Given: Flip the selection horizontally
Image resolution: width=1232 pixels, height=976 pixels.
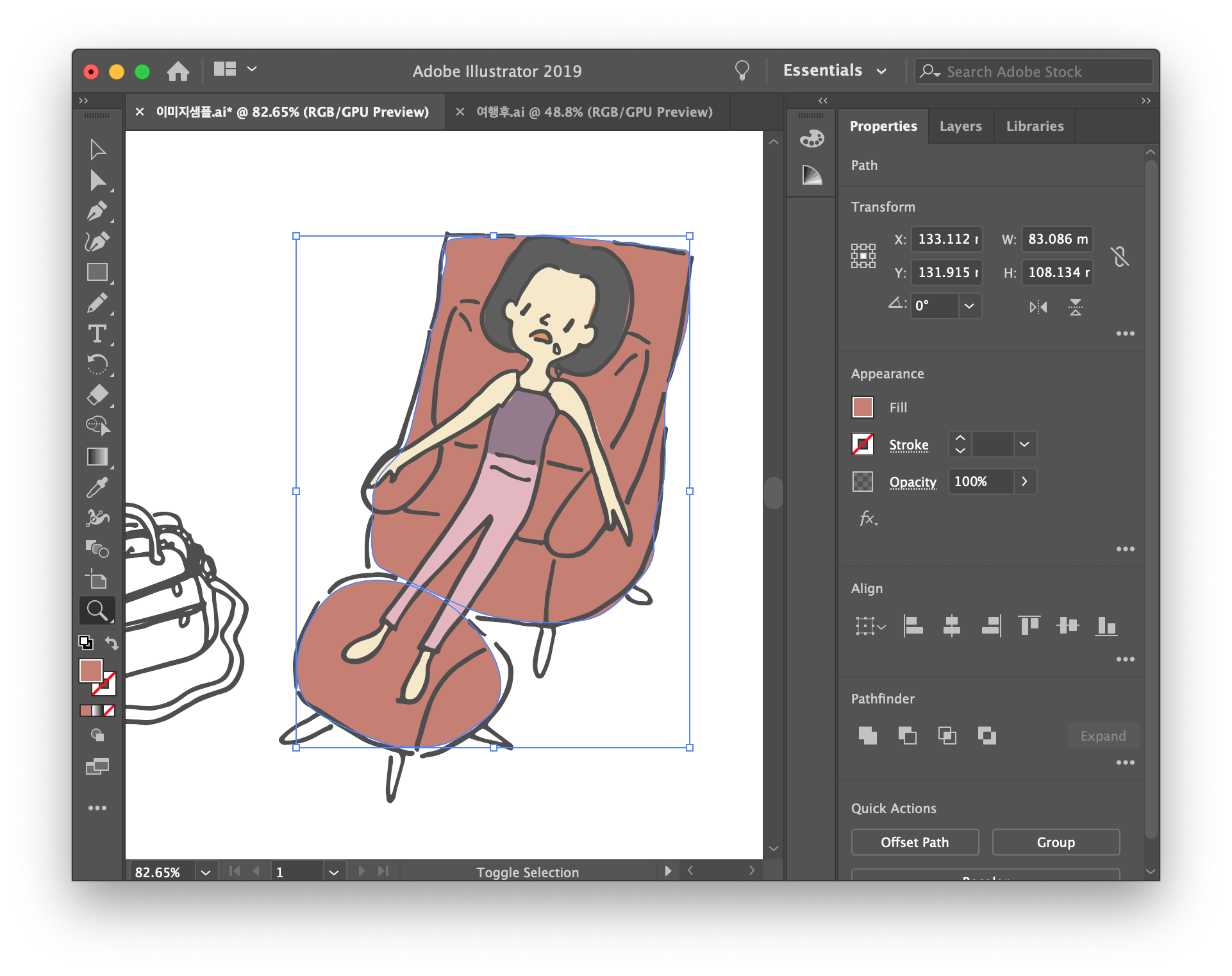Looking at the screenshot, I should pos(1038,307).
